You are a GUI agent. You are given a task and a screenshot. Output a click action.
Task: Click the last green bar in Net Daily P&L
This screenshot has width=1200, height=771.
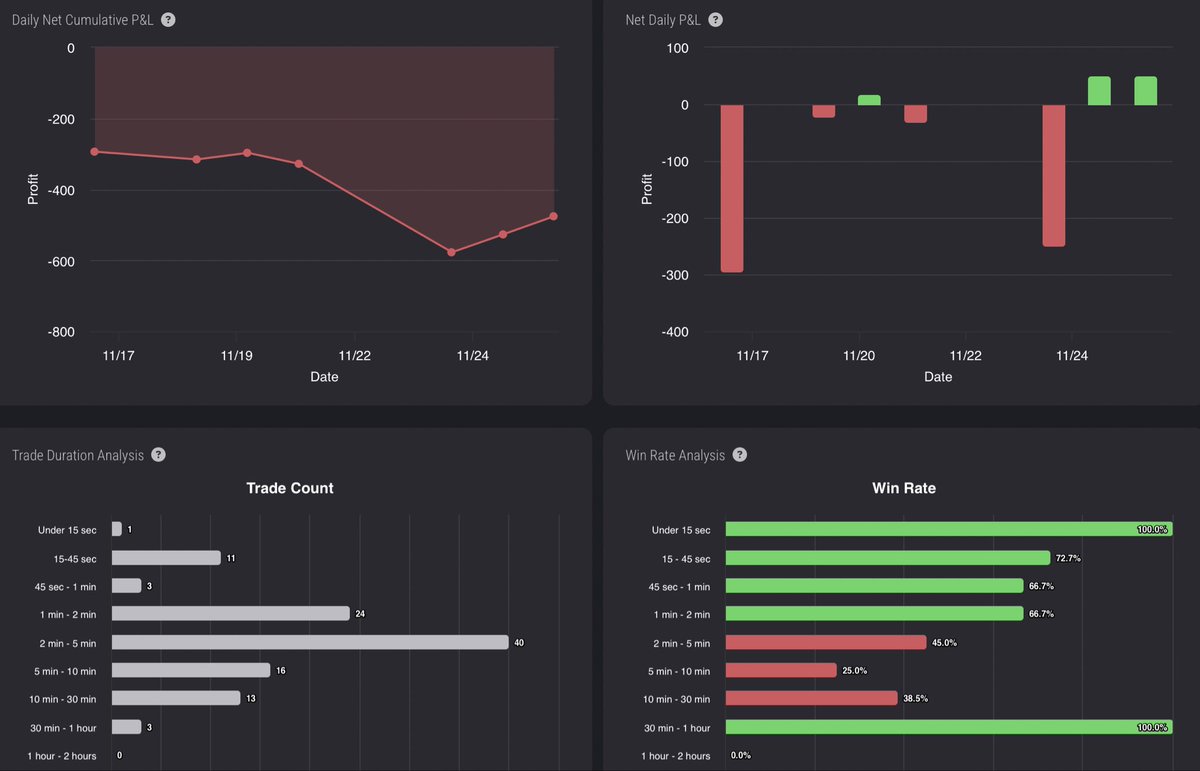click(x=1146, y=91)
